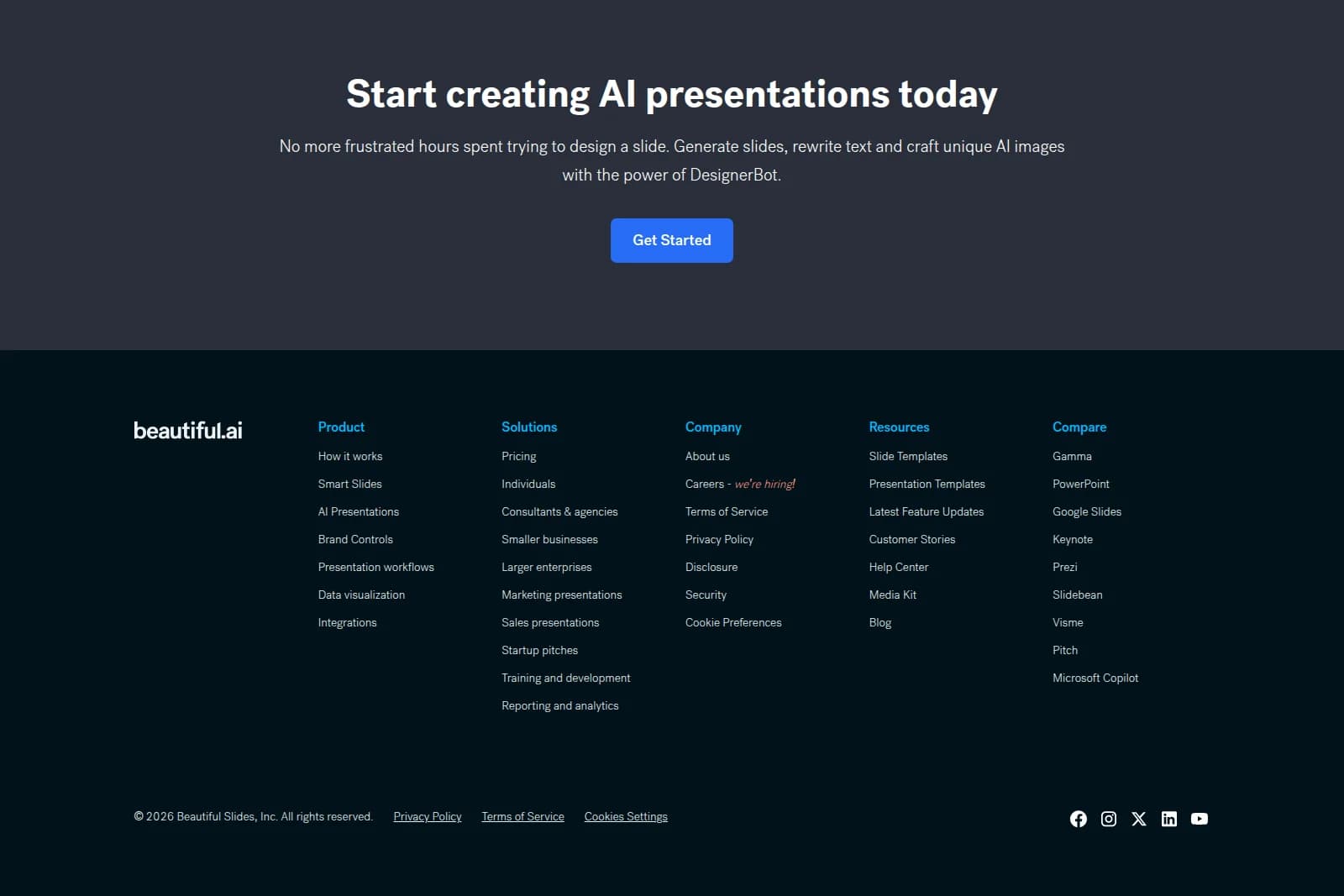Screen dimensions: 1344x896
Task: Compare with Microsoft Copilot
Action: click(1095, 678)
